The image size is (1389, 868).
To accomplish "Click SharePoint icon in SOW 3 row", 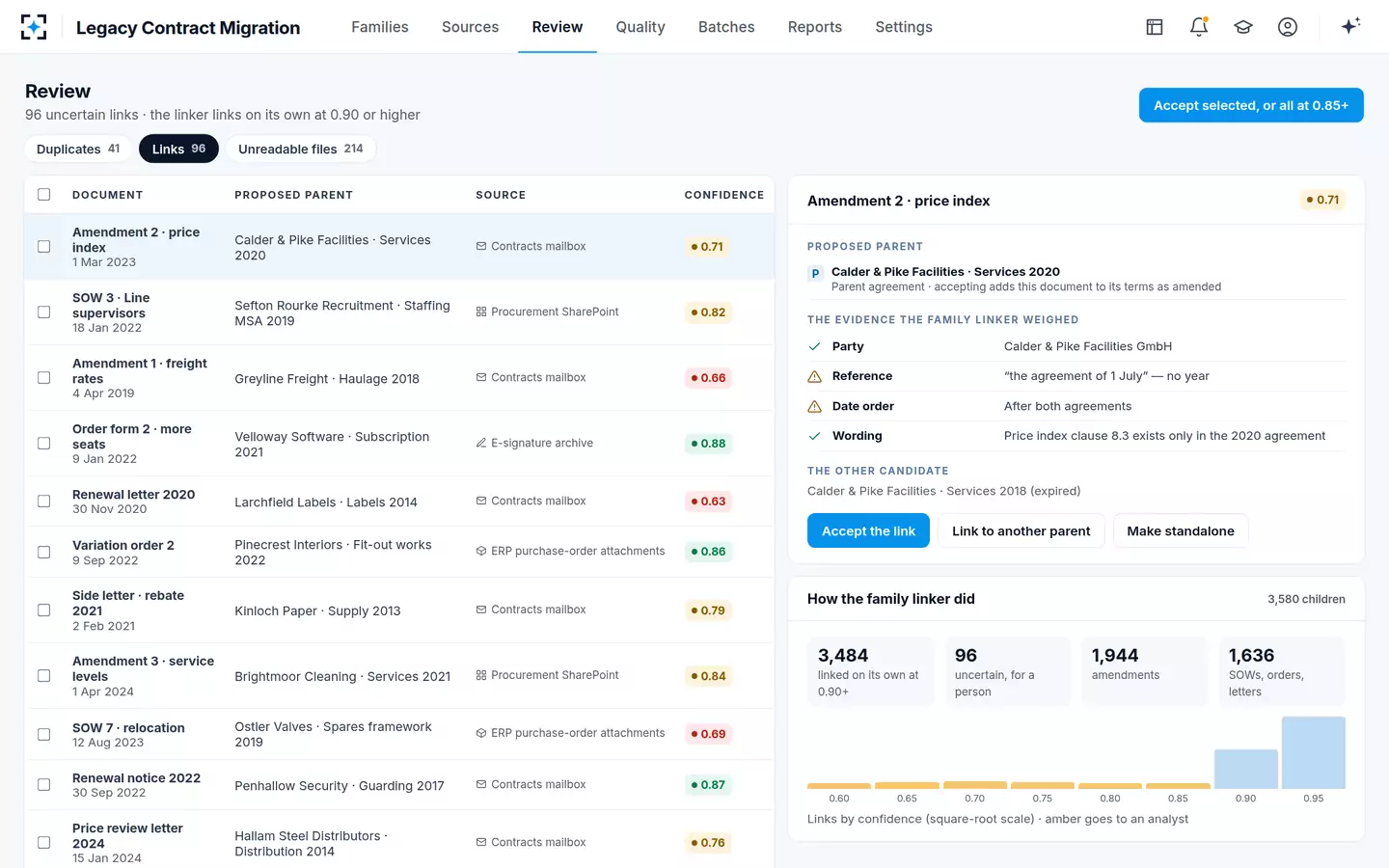I will point(481,312).
